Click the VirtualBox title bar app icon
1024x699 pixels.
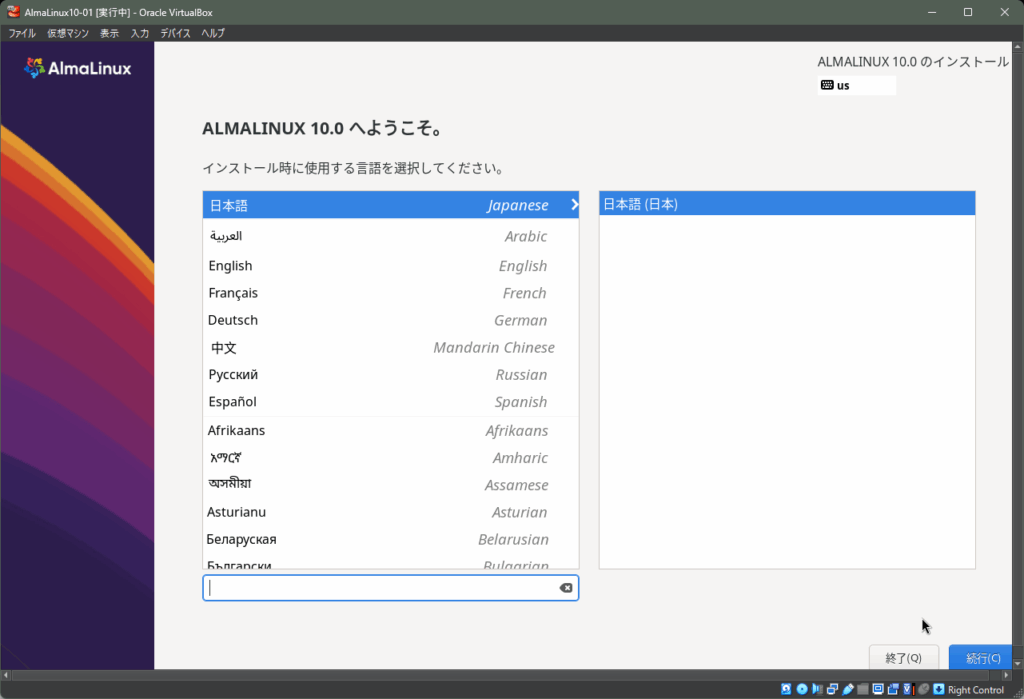pos(14,12)
